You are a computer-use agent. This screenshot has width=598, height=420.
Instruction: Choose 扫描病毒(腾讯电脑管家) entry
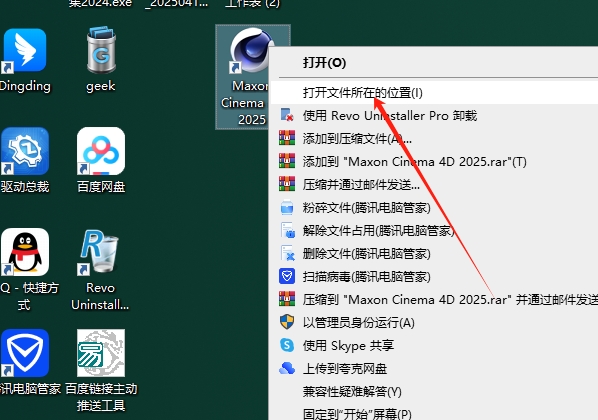point(433,277)
